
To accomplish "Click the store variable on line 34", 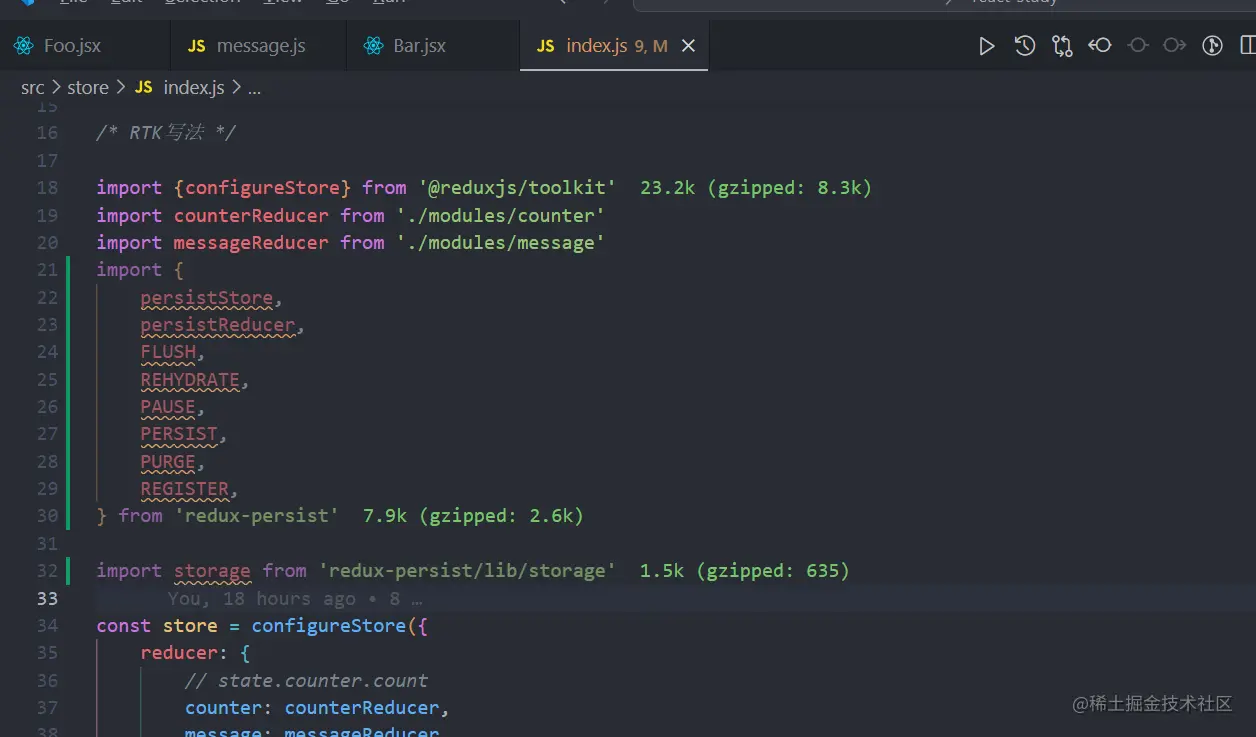I will coord(190,626).
